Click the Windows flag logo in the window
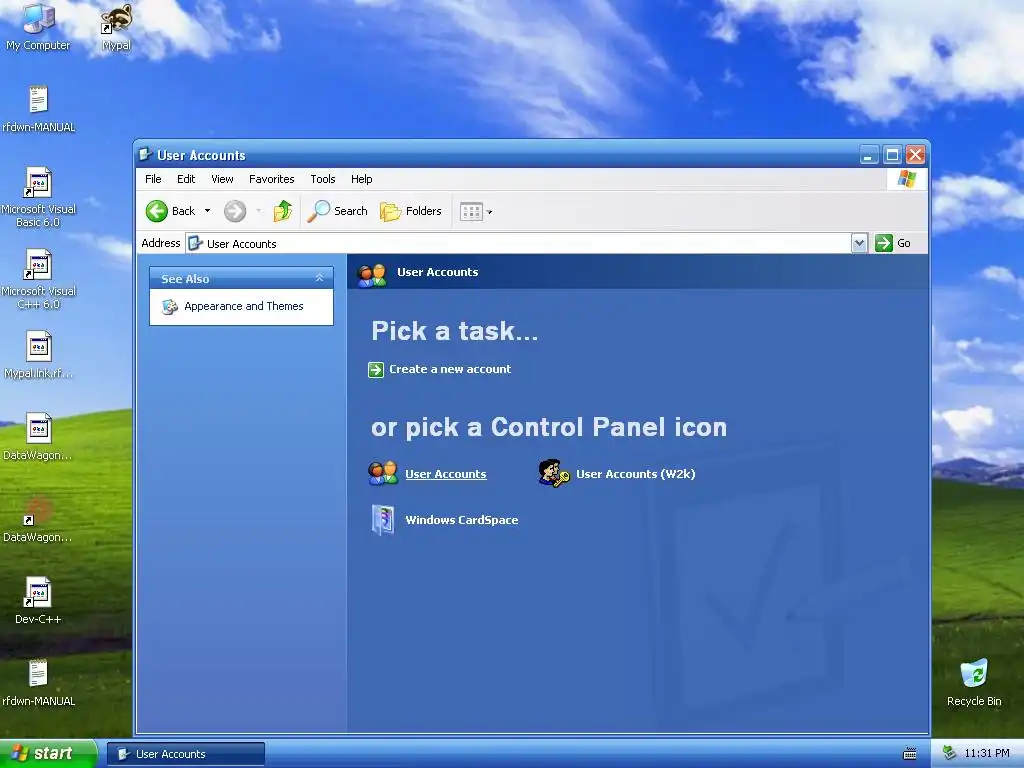 [x=906, y=179]
